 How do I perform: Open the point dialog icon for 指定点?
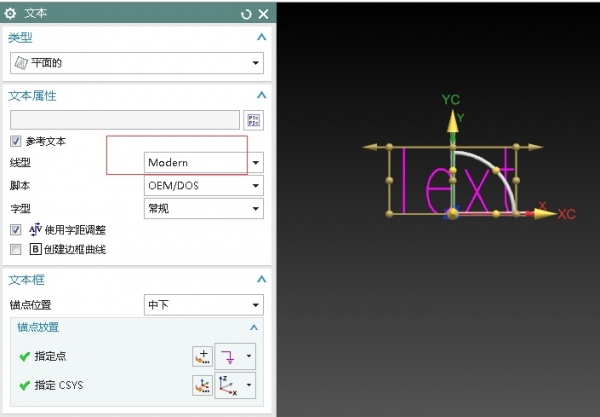202,357
